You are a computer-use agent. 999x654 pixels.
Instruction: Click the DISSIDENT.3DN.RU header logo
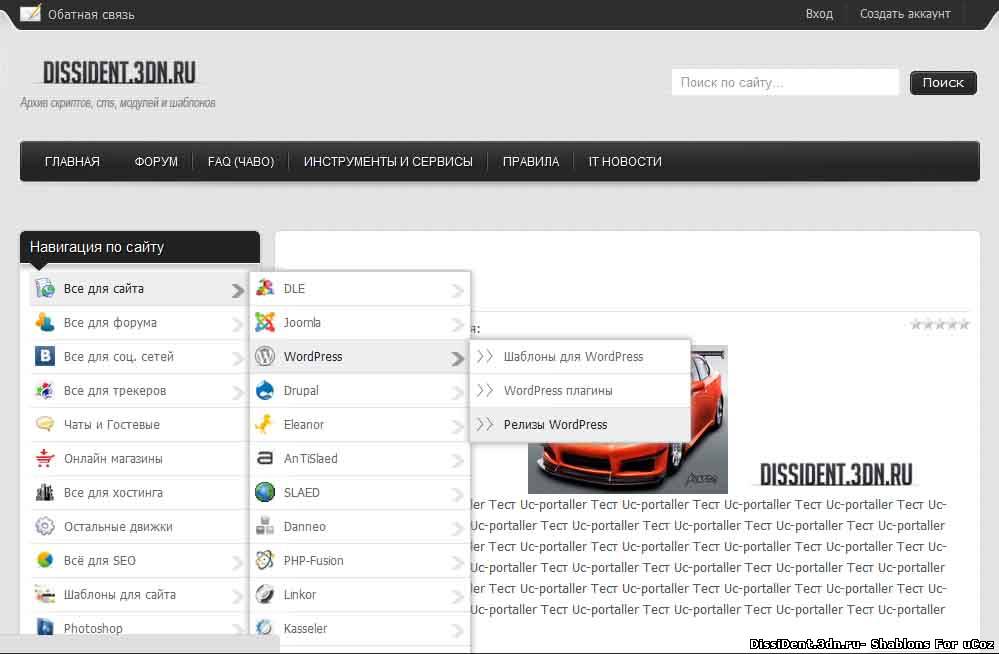(x=119, y=73)
